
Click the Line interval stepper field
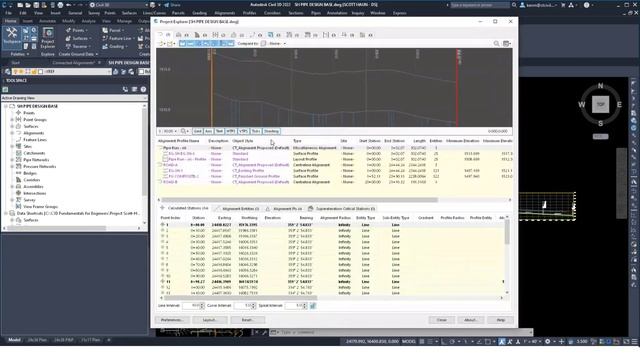pos(192,305)
